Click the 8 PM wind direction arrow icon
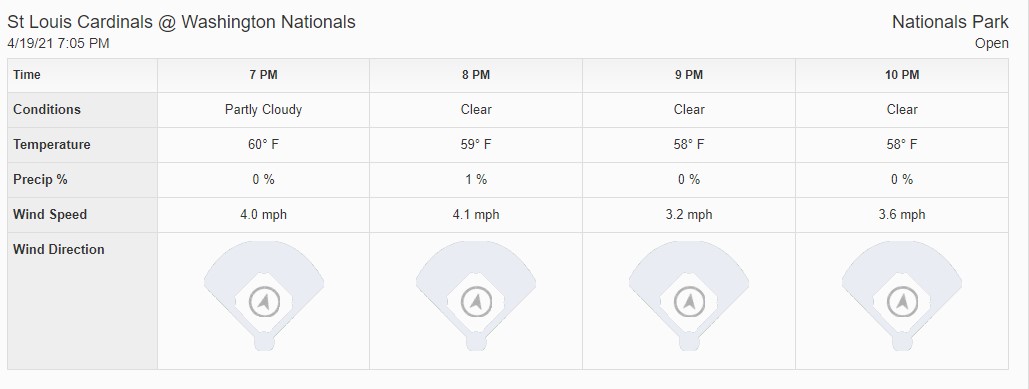Screen dimensions: 1029x389 (x=476, y=302)
